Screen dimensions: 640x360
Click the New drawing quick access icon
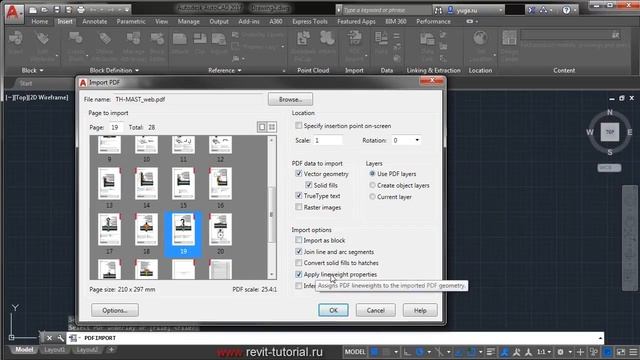(33, 10)
